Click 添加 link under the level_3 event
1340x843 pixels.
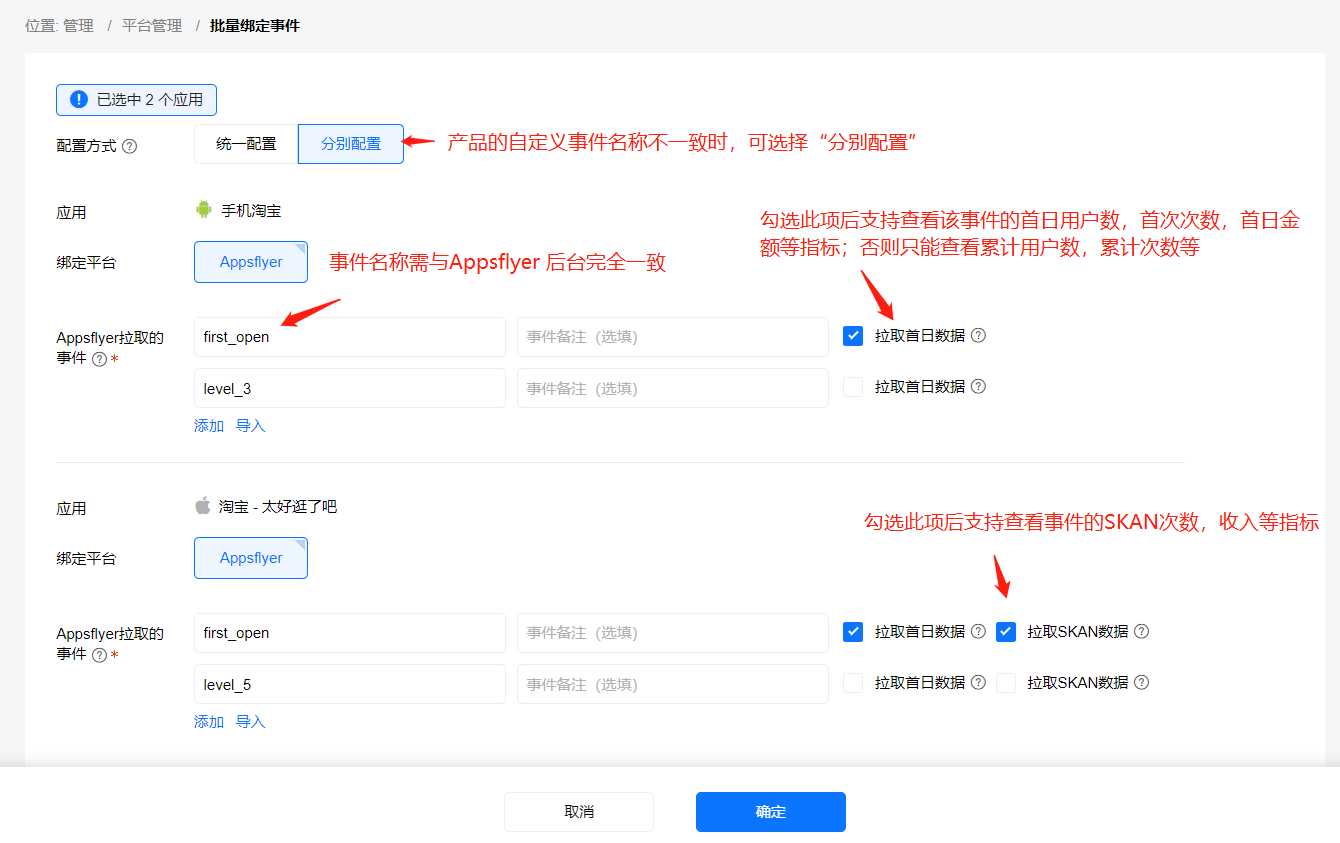[x=209, y=426]
